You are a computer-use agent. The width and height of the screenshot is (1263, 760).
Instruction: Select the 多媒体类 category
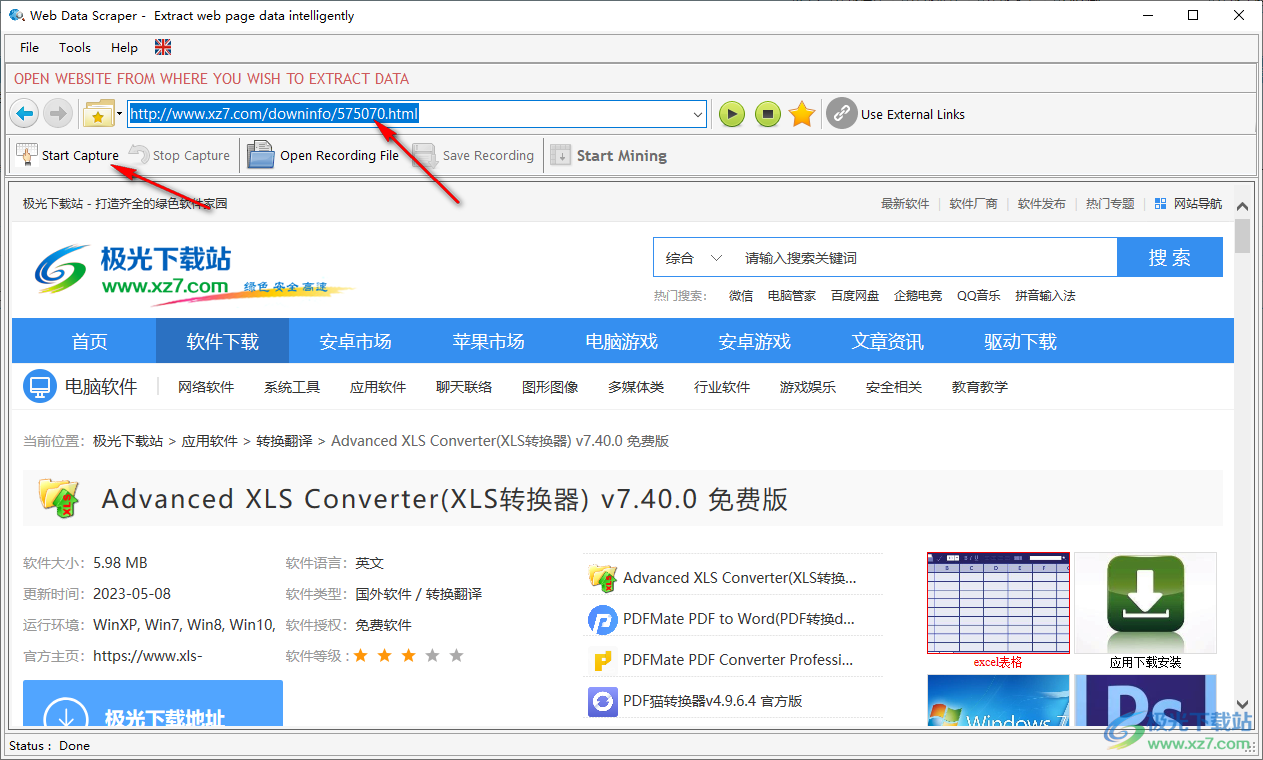[x=636, y=387]
